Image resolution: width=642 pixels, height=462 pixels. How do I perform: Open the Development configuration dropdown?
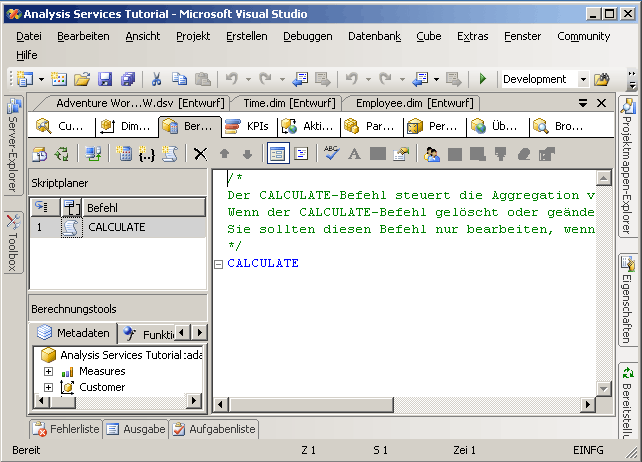(x=583, y=79)
